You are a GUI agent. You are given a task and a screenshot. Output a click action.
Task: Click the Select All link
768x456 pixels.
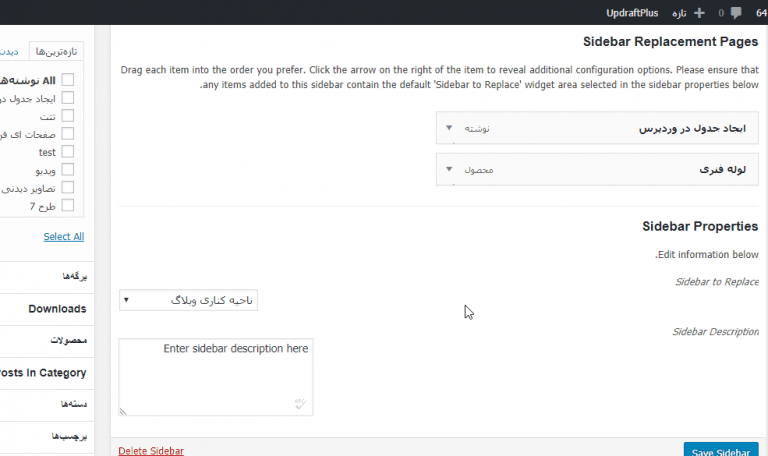[64, 237]
